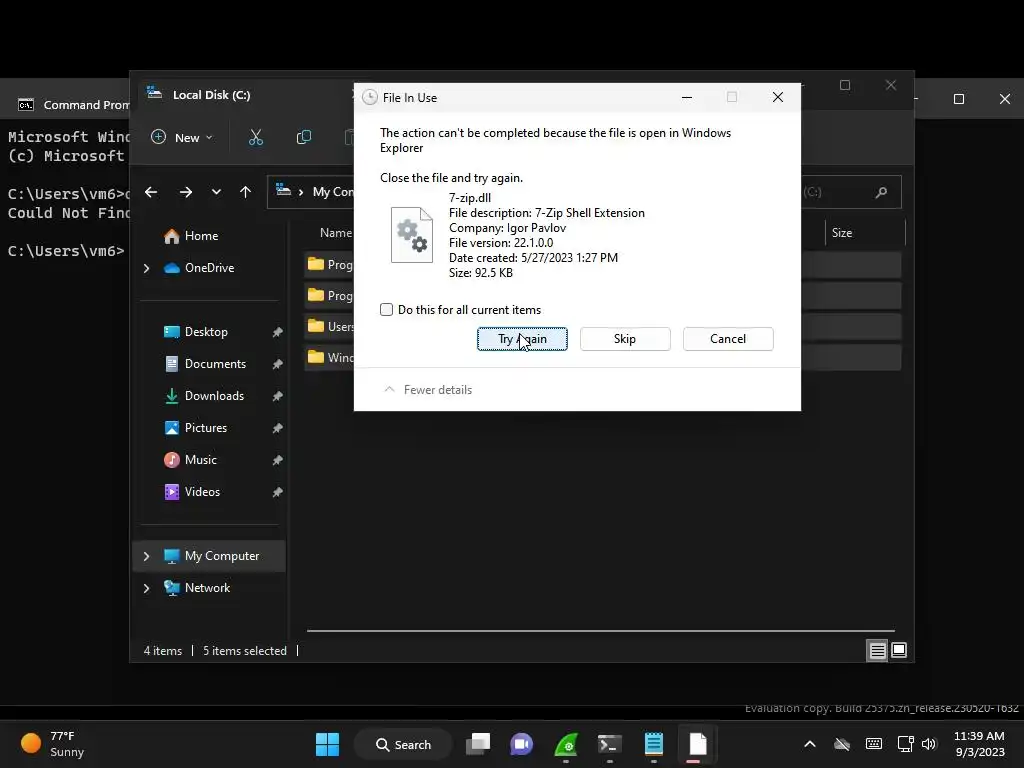1024x768 pixels.
Task: Sort by the Size column header
Action: point(841,232)
